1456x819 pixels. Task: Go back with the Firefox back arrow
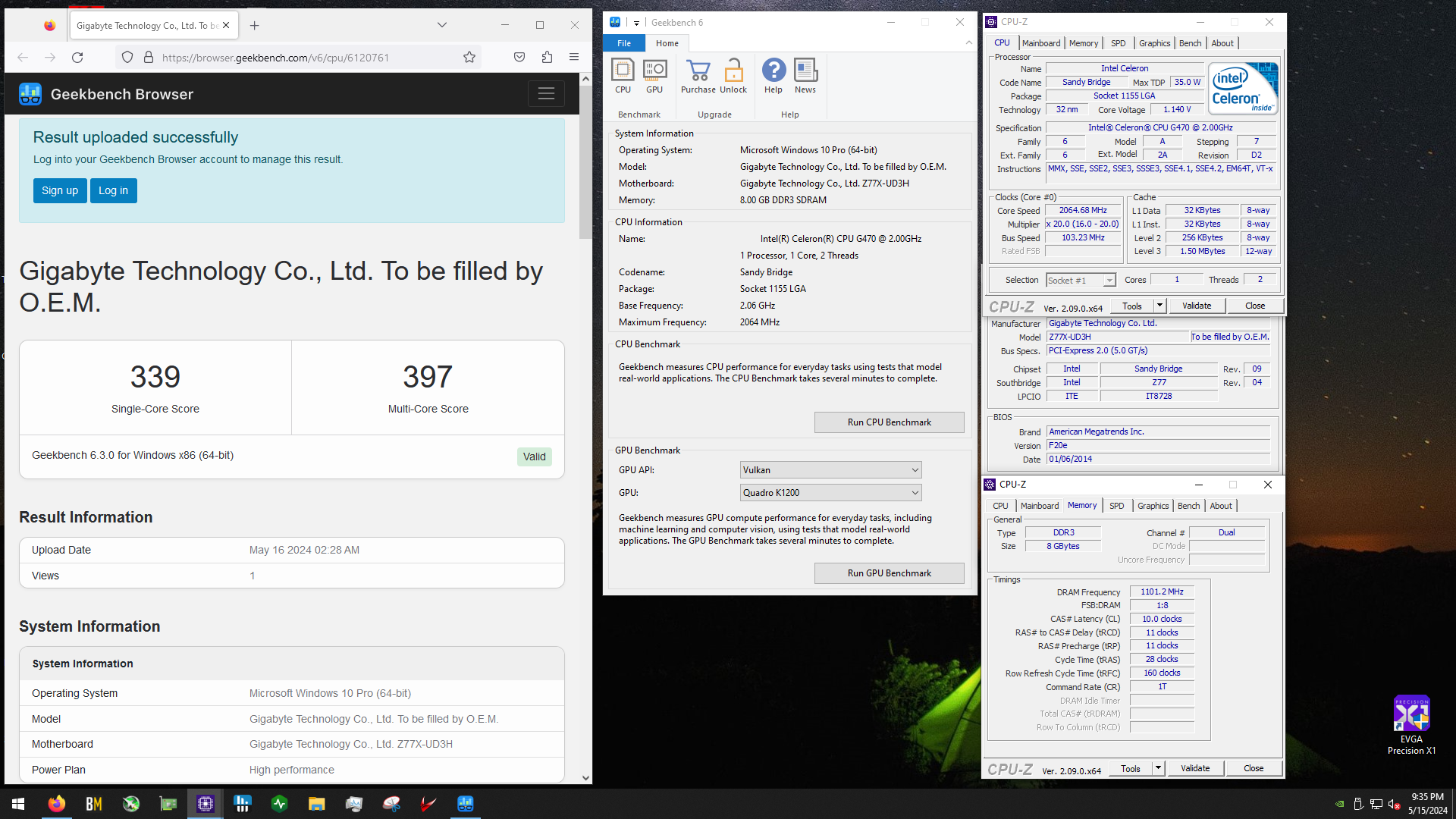(23, 57)
